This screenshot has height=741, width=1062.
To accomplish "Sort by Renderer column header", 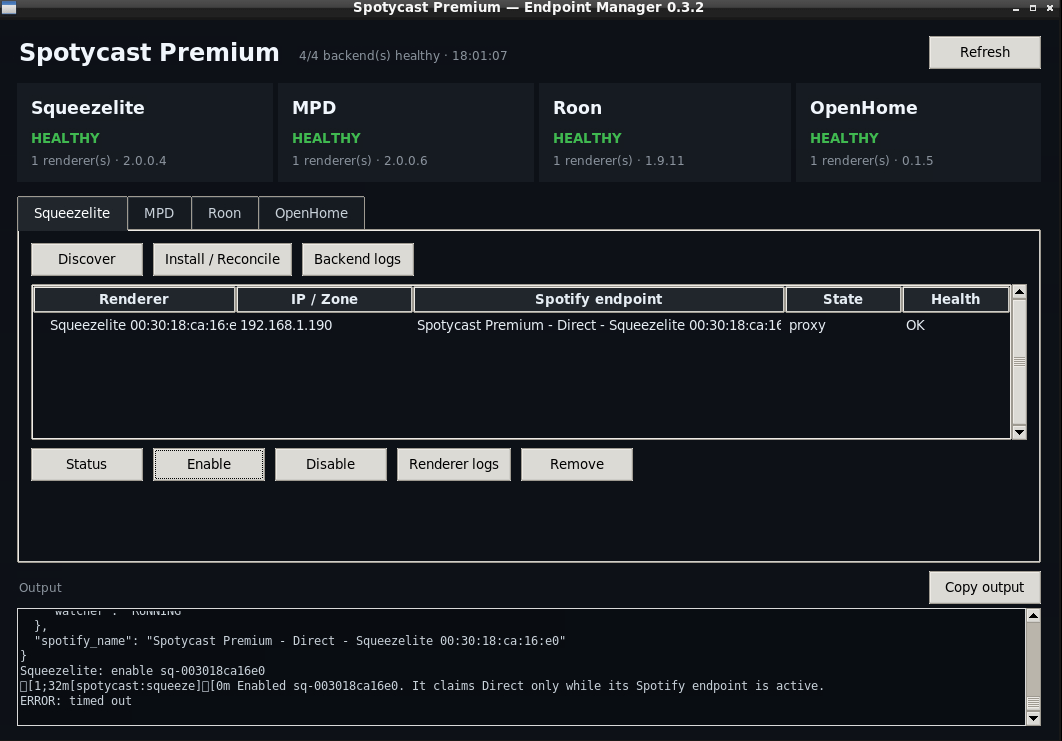I will coord(134,299).
